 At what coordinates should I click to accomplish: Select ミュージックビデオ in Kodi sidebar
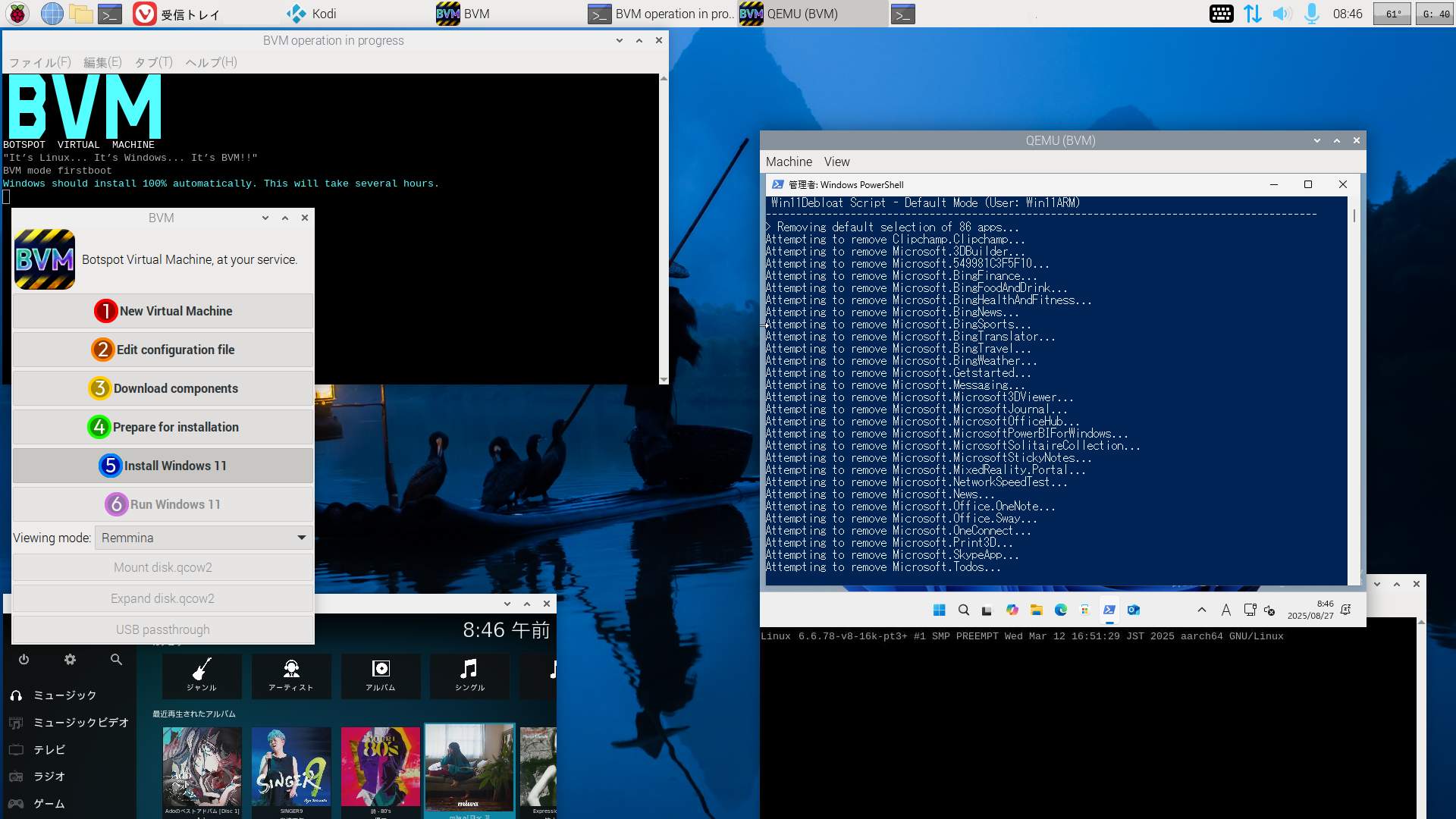[x=68, y=723]
